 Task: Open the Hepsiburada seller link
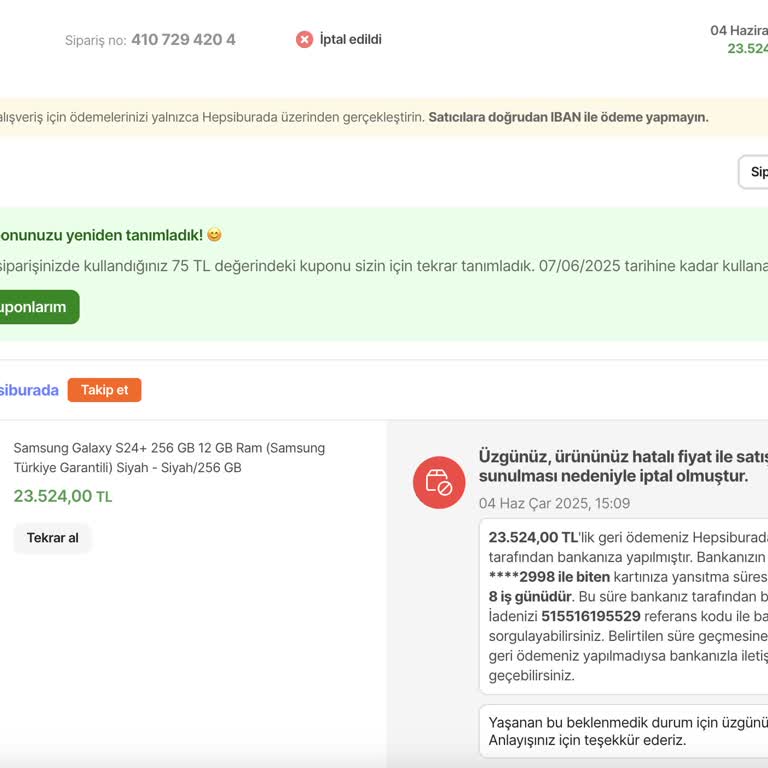[x=29, y=390]
